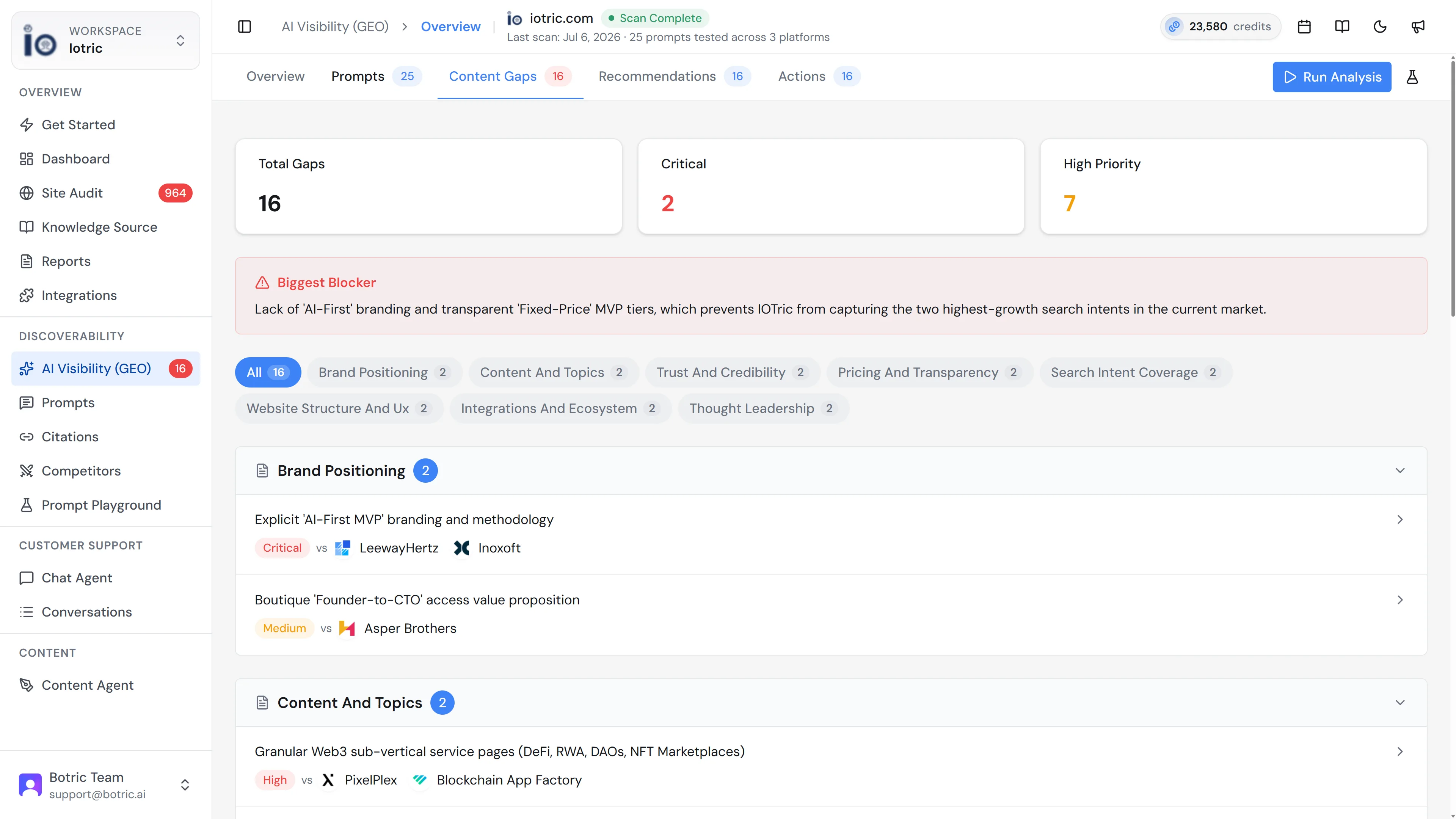Click the High Priority card

(1233, 187)
